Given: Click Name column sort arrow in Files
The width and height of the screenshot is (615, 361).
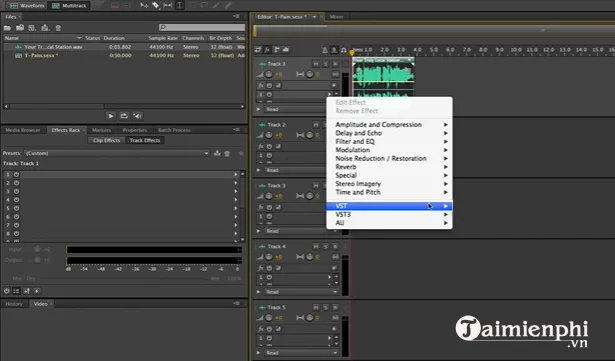Looking at the screenshot, I should pos(79,38).
